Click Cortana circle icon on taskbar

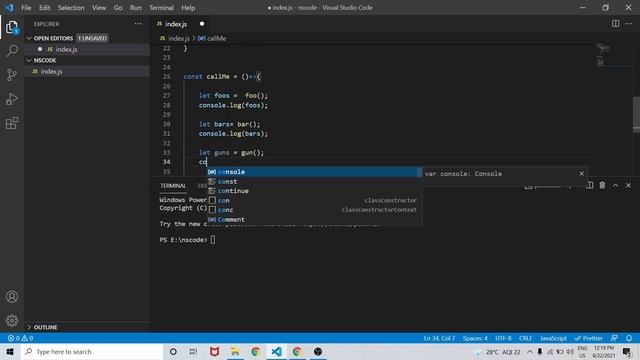coord(173,351)
